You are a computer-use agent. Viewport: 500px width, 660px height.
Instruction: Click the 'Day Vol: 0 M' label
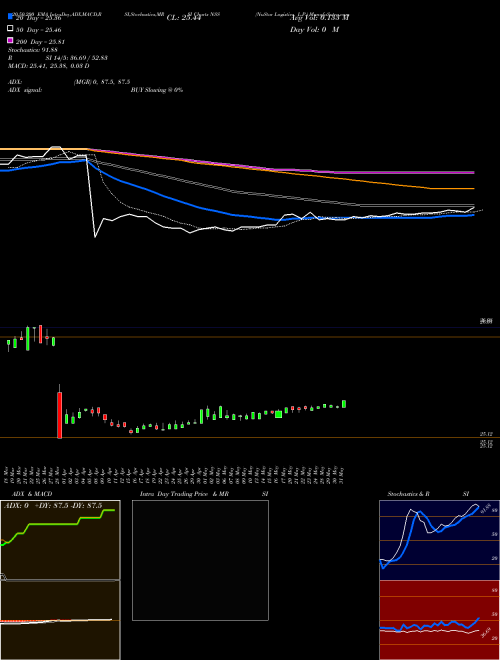pos(314,29)
